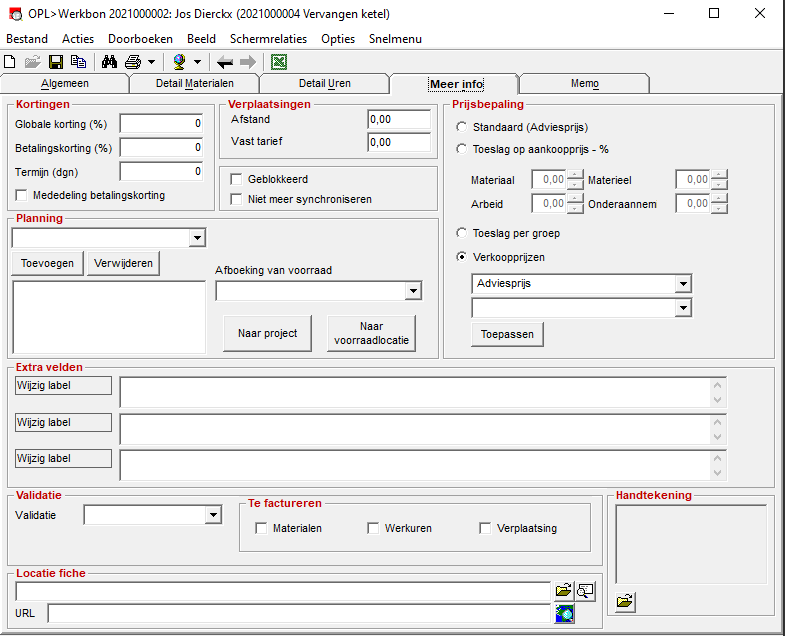785x636 pixels.
Task: Open the Acties menu
Action: (78, 39)
